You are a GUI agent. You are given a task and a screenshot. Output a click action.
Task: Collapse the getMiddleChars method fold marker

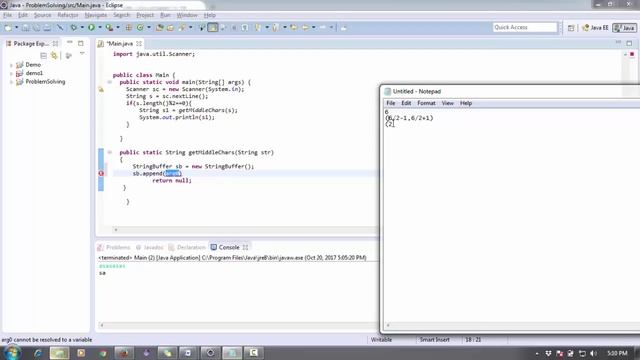point(109,152)
